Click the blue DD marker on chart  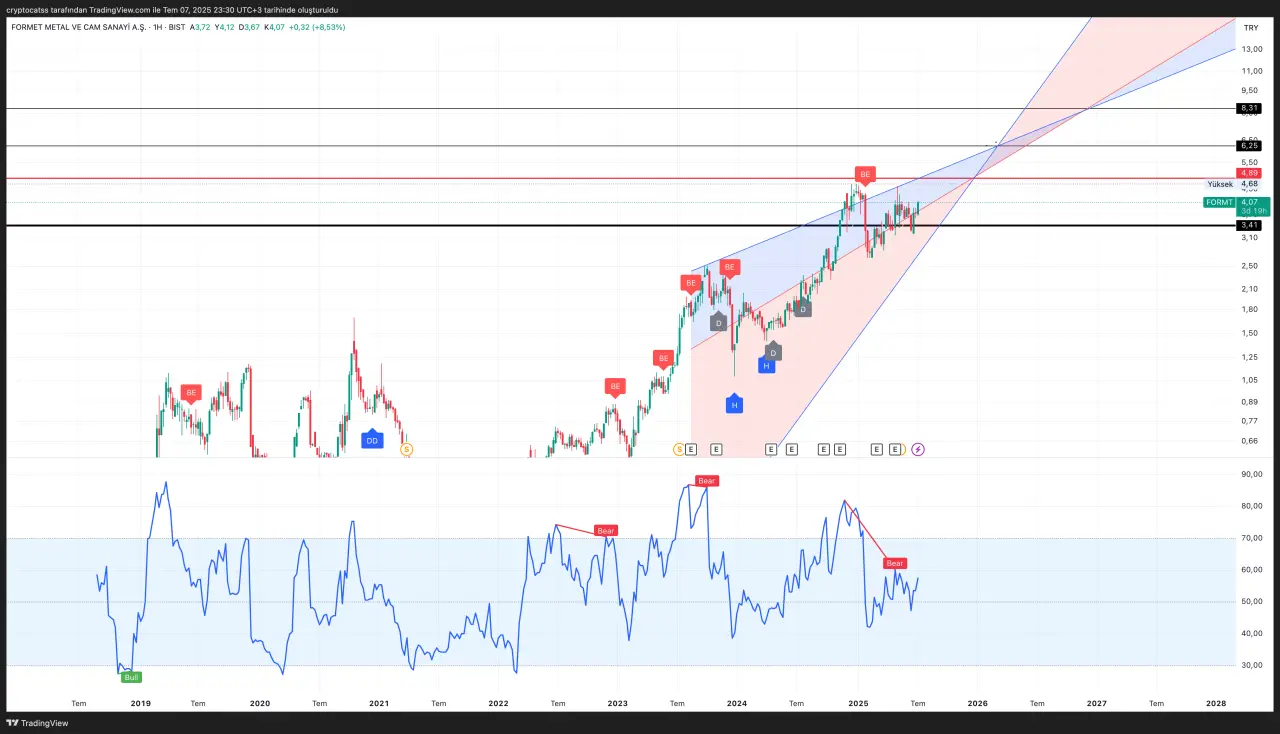[372, 440]
